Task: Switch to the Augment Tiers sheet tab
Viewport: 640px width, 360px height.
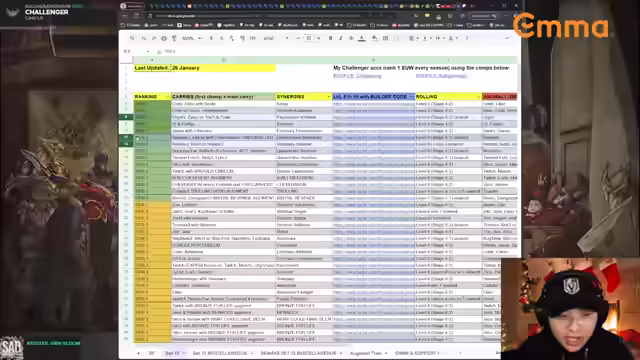Action: (368, 353)
